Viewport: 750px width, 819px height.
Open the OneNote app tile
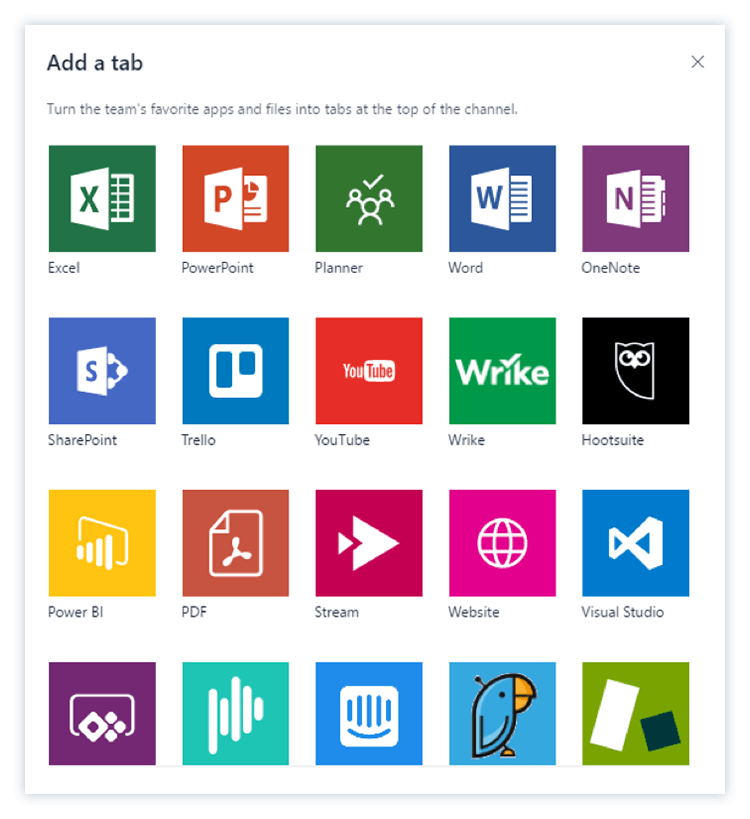tap(636, 198)
